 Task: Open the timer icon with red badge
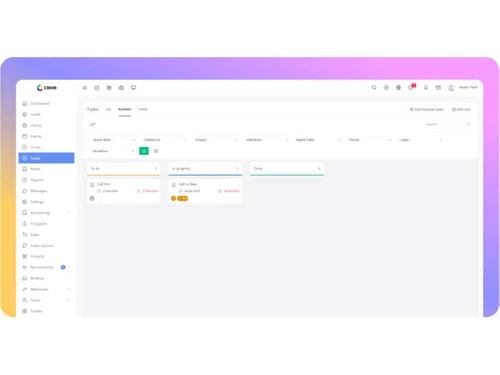[x=411, y=87]
